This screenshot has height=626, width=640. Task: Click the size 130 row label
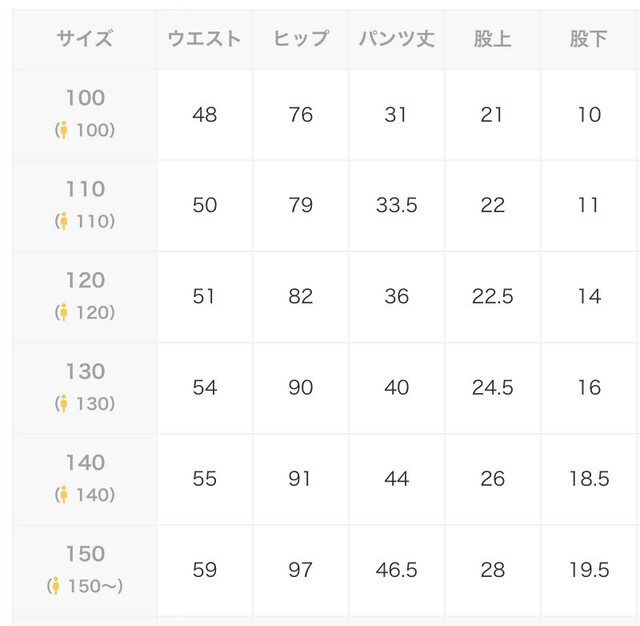point(85,372)
